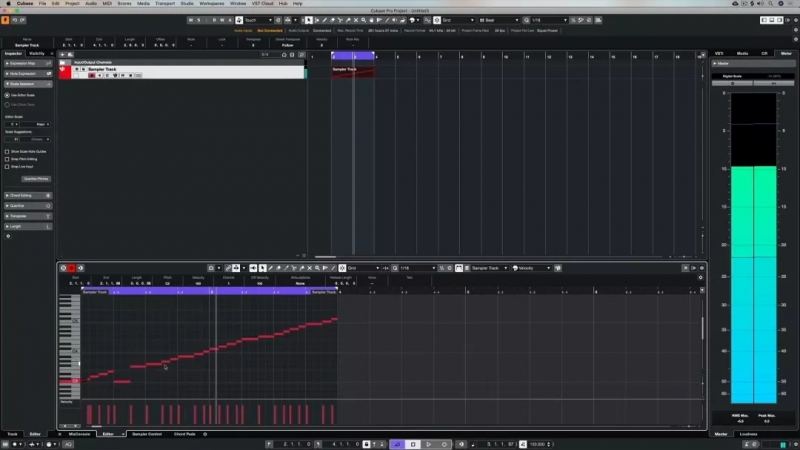The width and height of the screenshot is (800, 450).
Task: Switch to the MixConsole lower zone tab
Action: coord(79,434)
